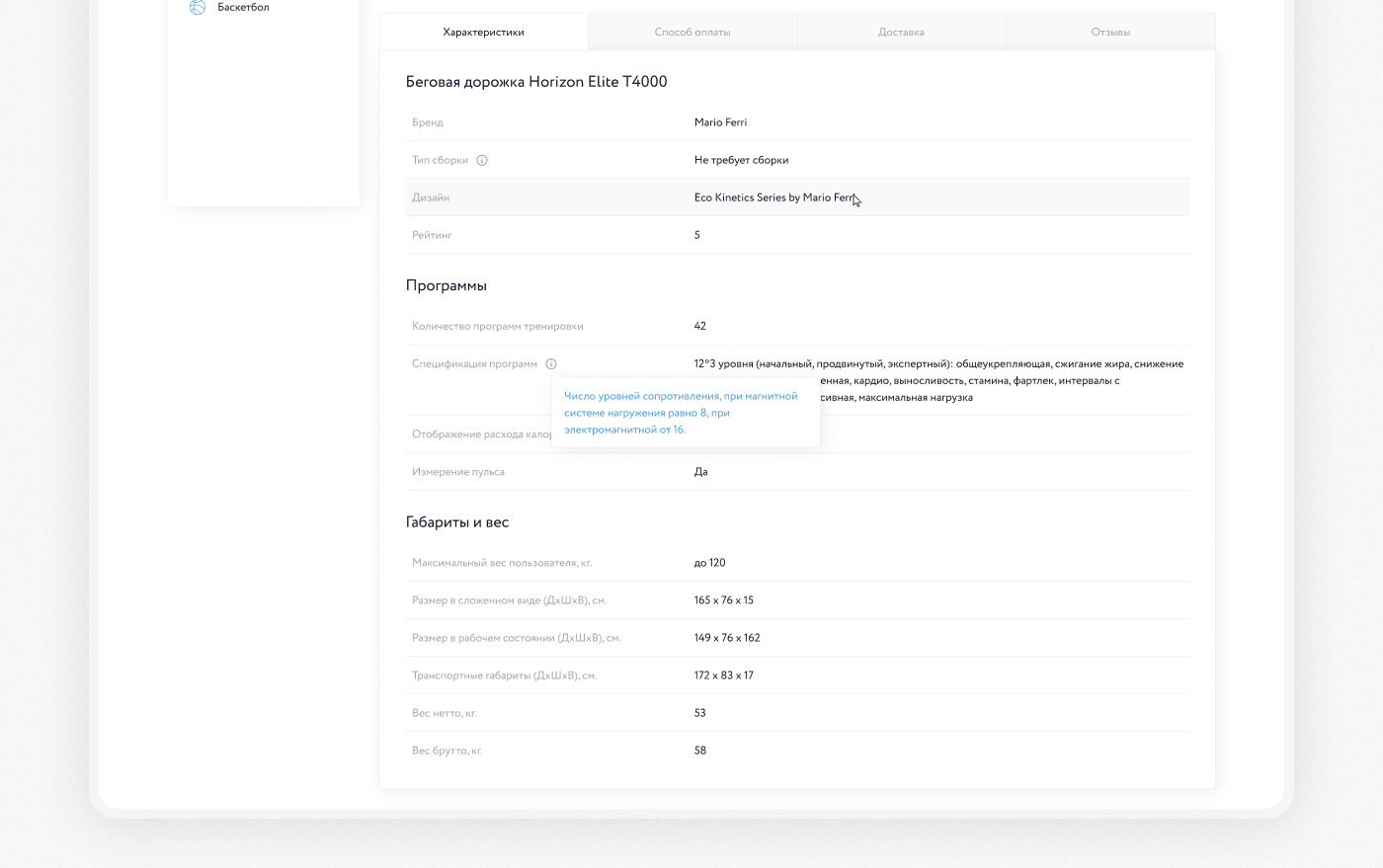This screenshot has height=868, width=1383.
Task: Click info icon beside Спецификация программ
Action: [x=551, y=363]
